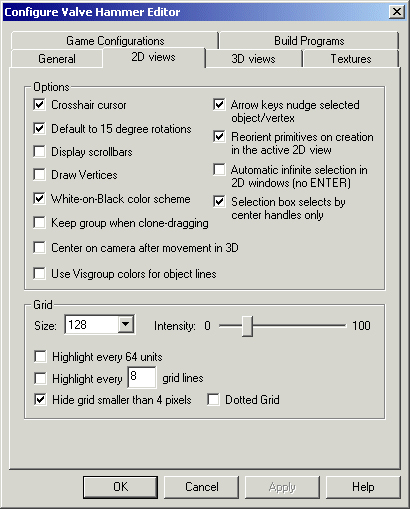This screenshot has width=410, height=509.
Task: Click the Cancel button
Action: click(202, 487)
